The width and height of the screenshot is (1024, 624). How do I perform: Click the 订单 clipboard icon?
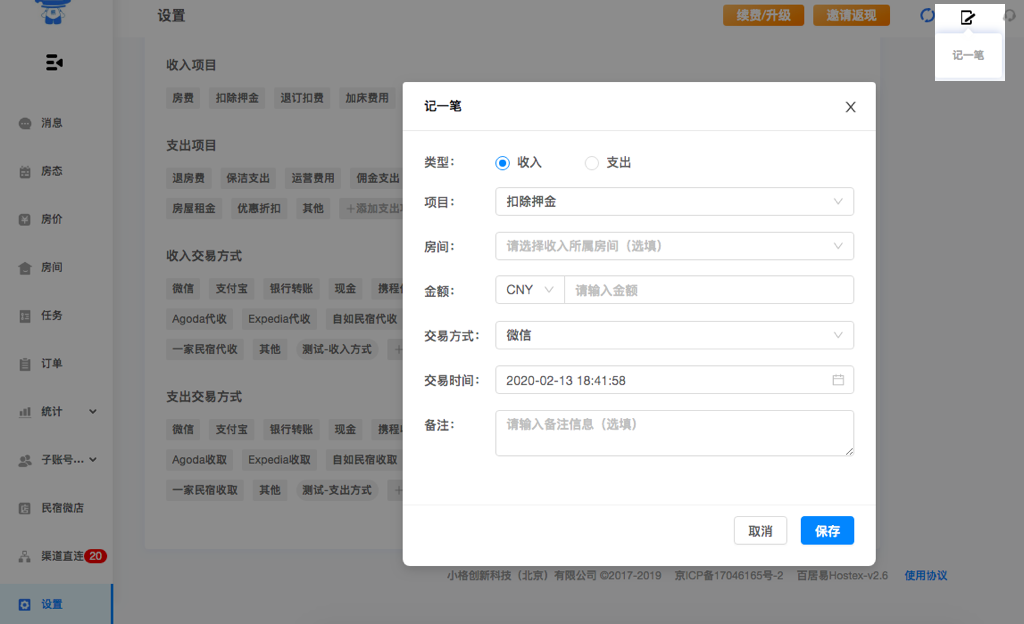(25, 364)
